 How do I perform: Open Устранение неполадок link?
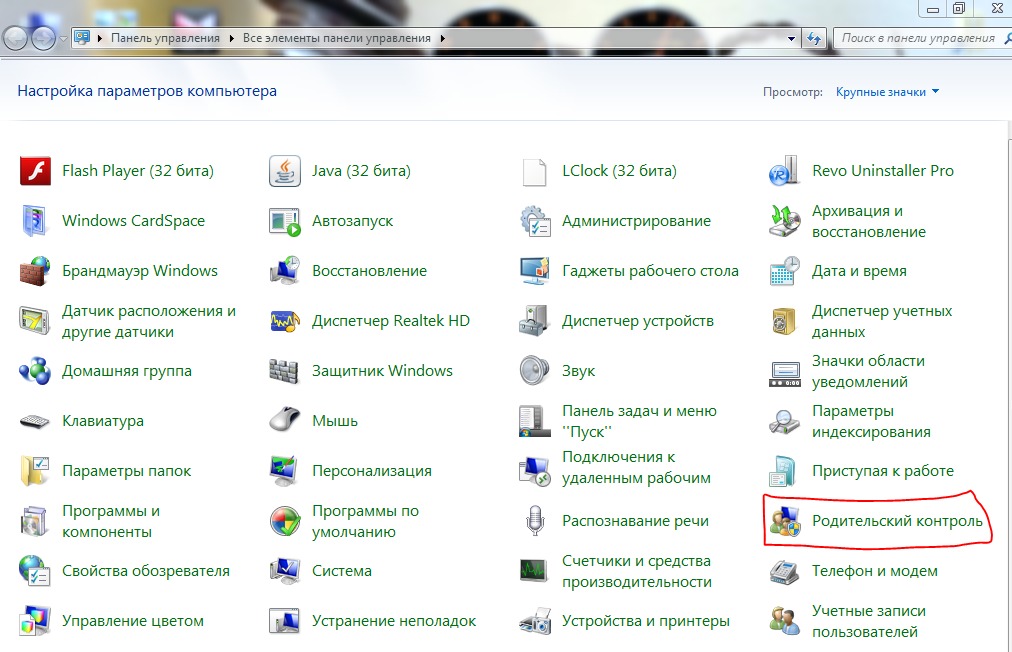(x=394, y=621)
